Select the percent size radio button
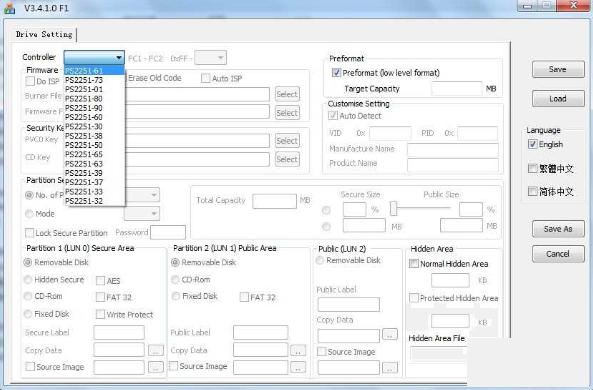 (x=326, y=210)
